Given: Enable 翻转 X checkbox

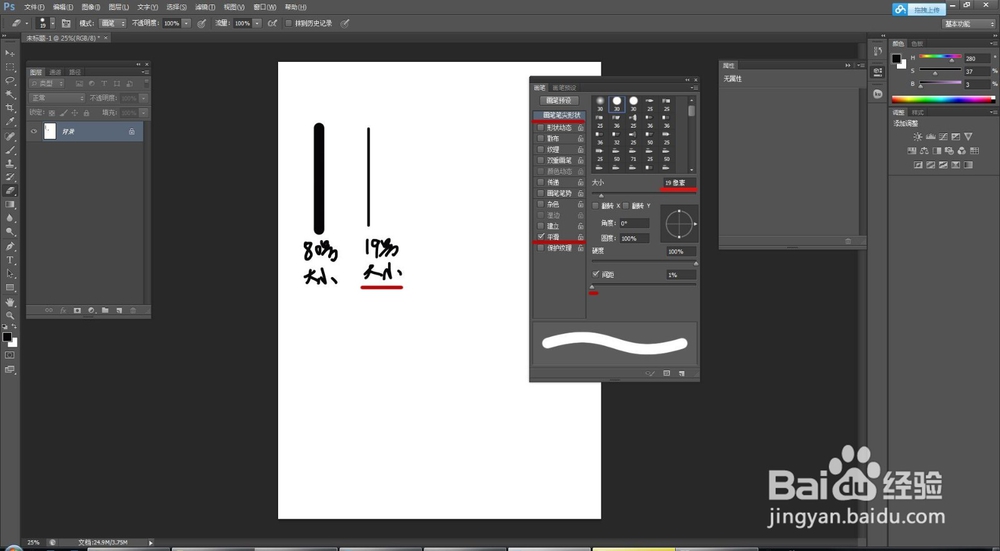Looking at the screenshot, I should pyautogui.click(x=596, y=206).
